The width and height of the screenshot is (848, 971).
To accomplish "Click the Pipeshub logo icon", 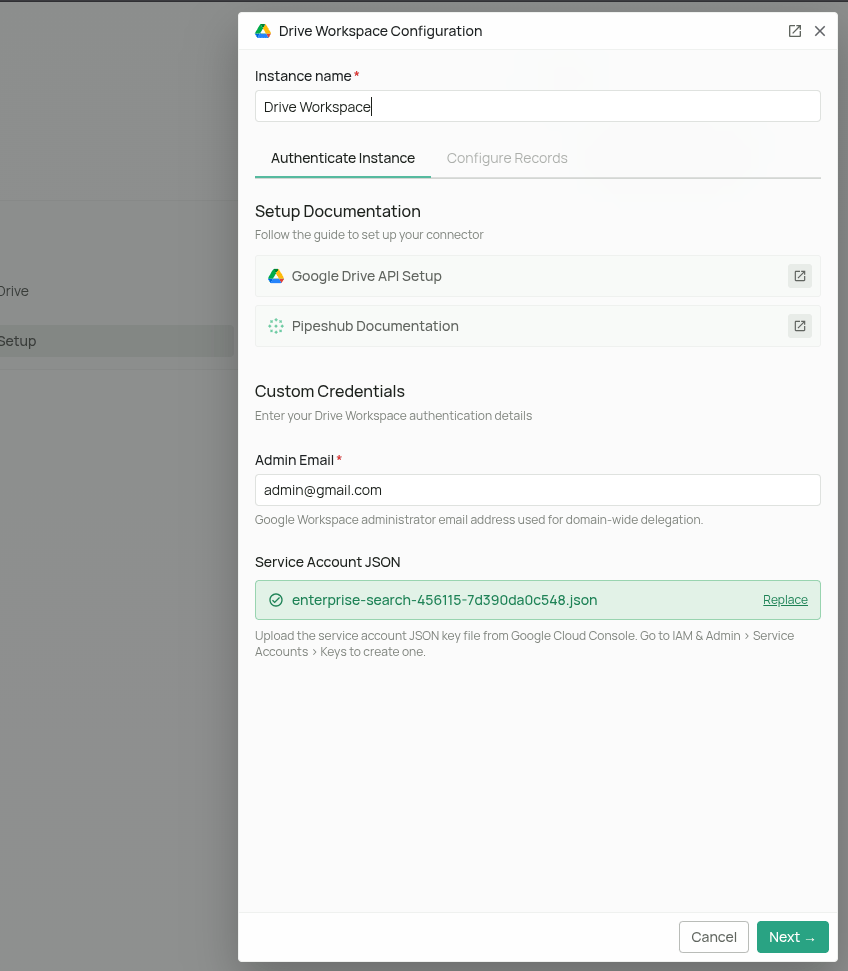I will pos(276,326).
